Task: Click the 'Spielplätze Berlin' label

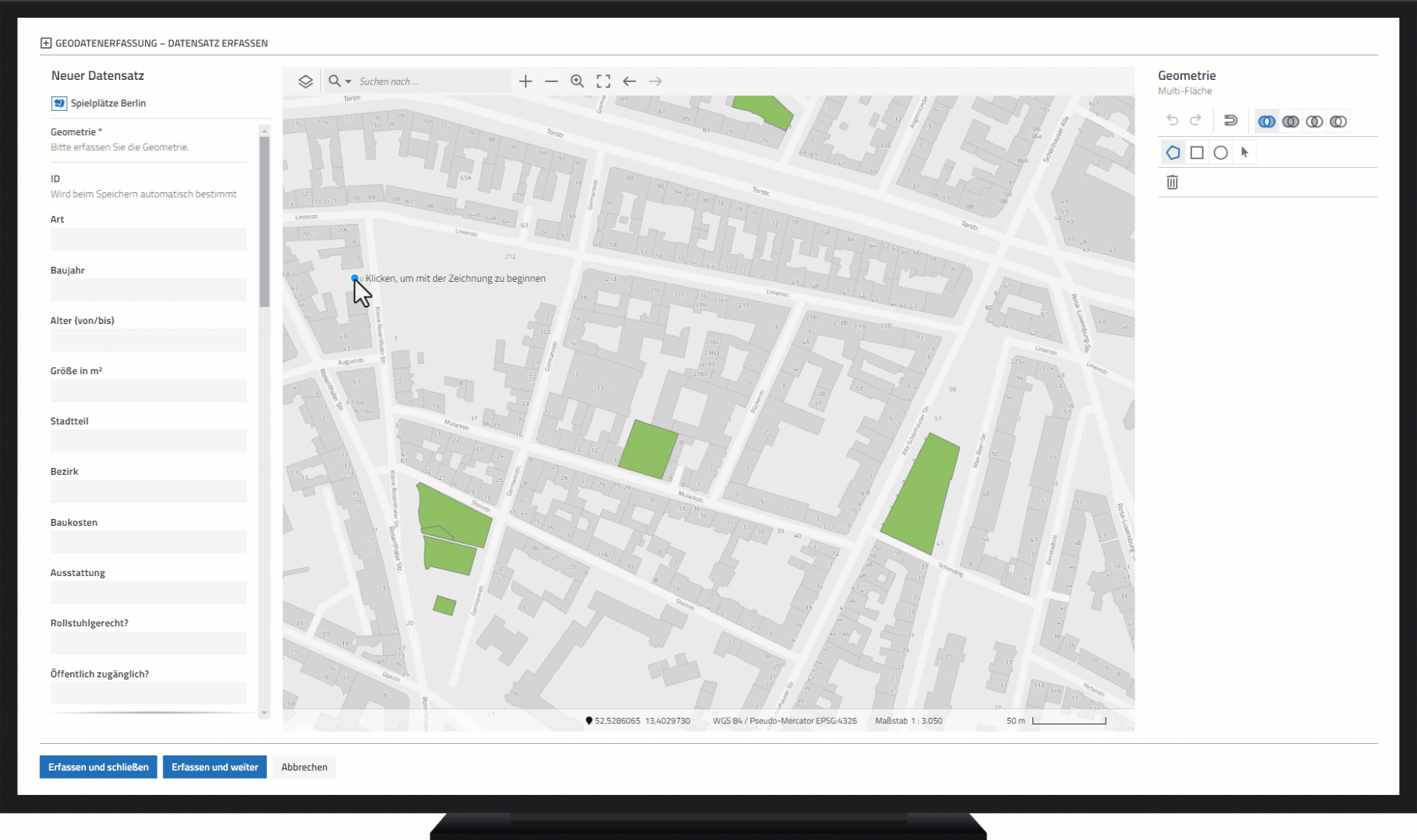Action: point(108,104)
